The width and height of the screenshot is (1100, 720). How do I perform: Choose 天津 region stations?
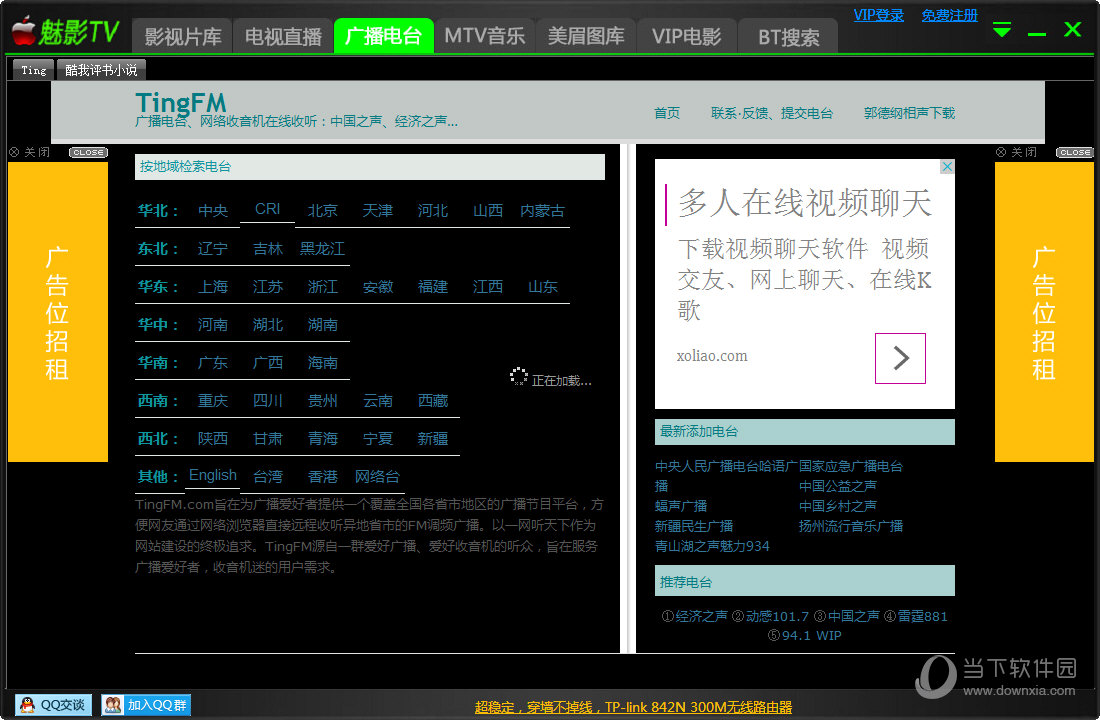click(x=377, y=211)
